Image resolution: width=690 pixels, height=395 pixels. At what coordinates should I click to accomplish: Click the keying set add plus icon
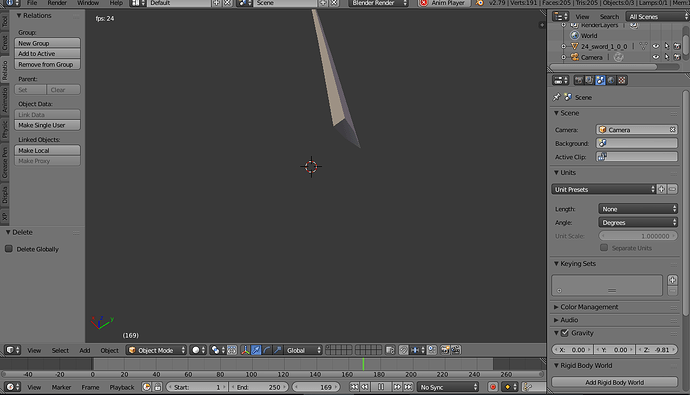click(x=672, y=280)
